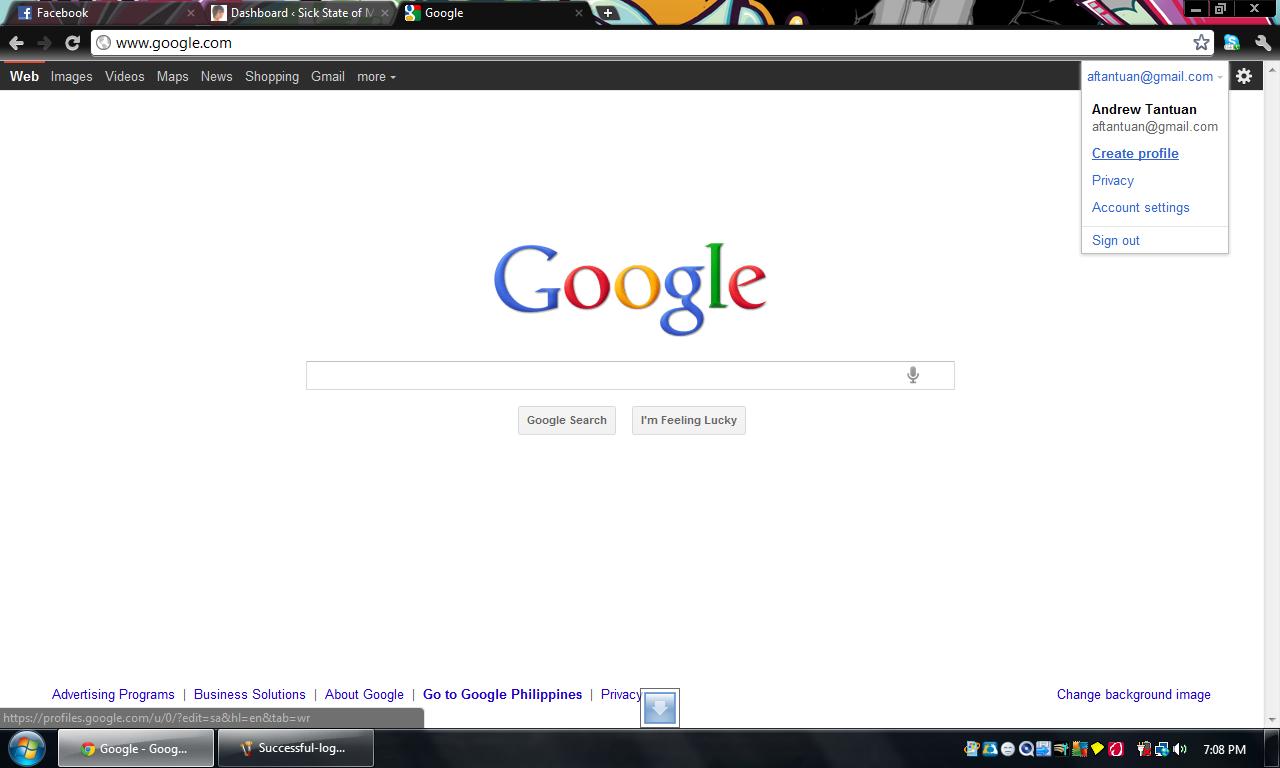Open Images in the Google top bar

coord(71,76)
